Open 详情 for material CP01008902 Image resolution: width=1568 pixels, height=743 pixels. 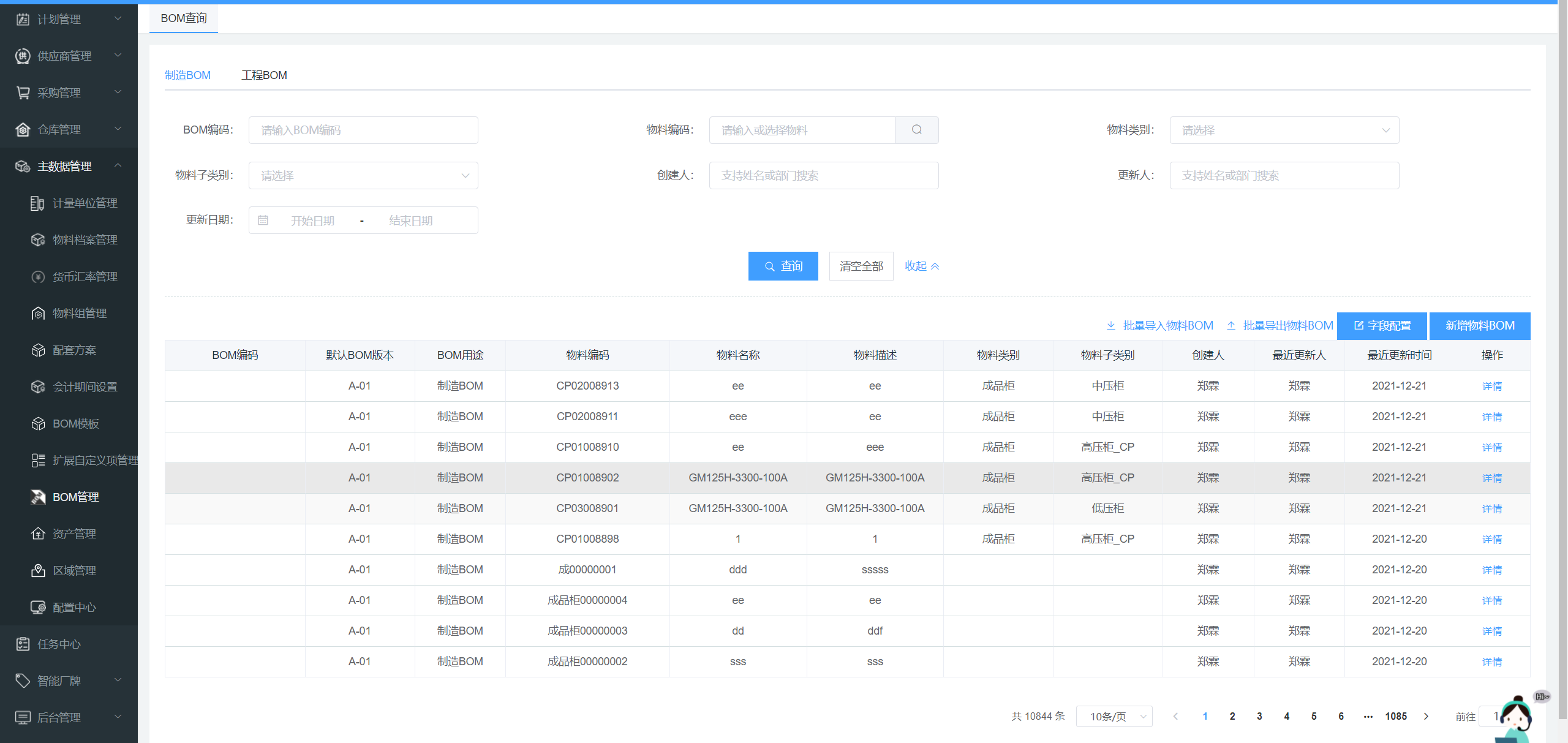[1491, 478]
